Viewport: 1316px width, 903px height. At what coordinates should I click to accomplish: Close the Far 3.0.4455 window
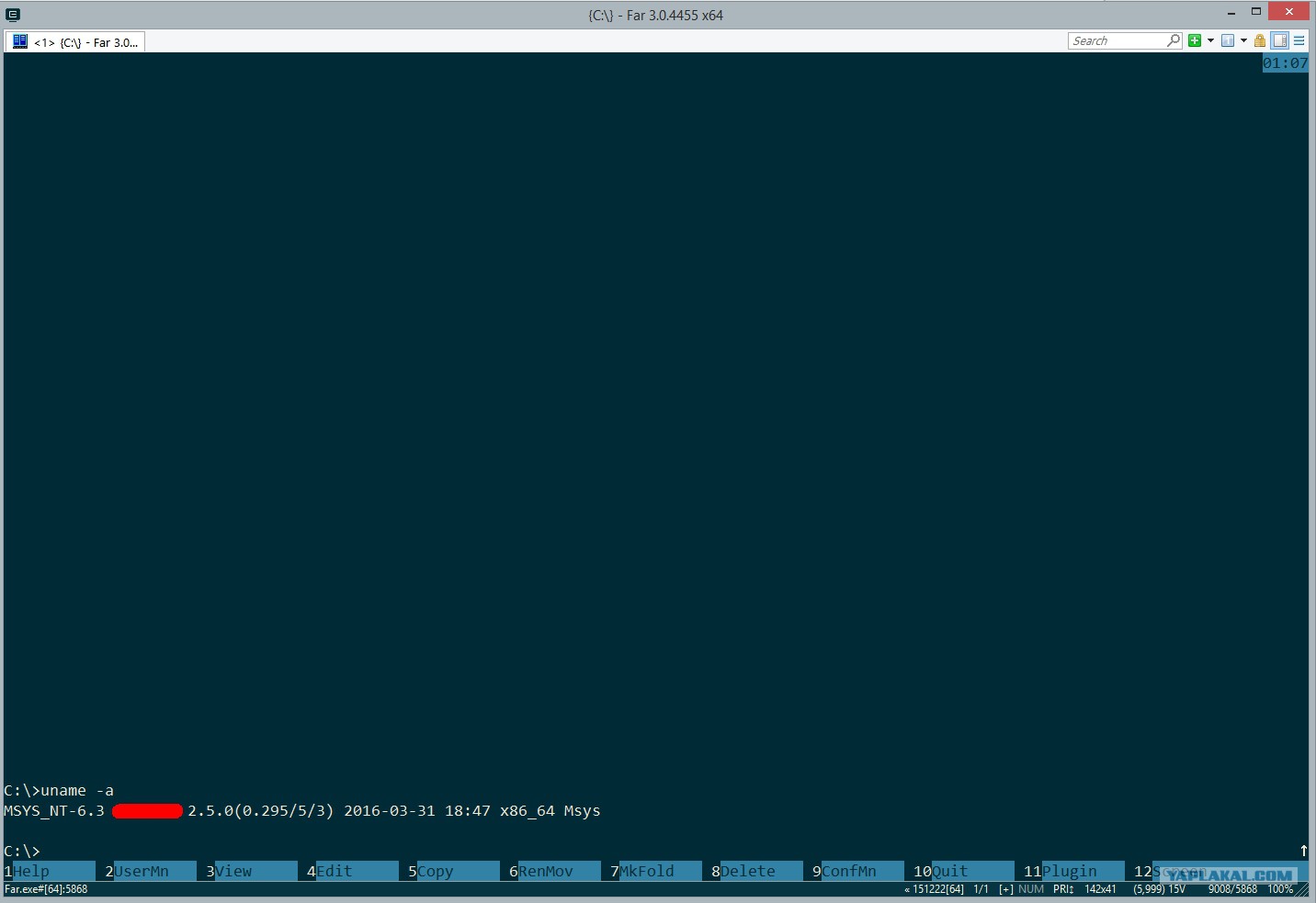(1289, 12)
